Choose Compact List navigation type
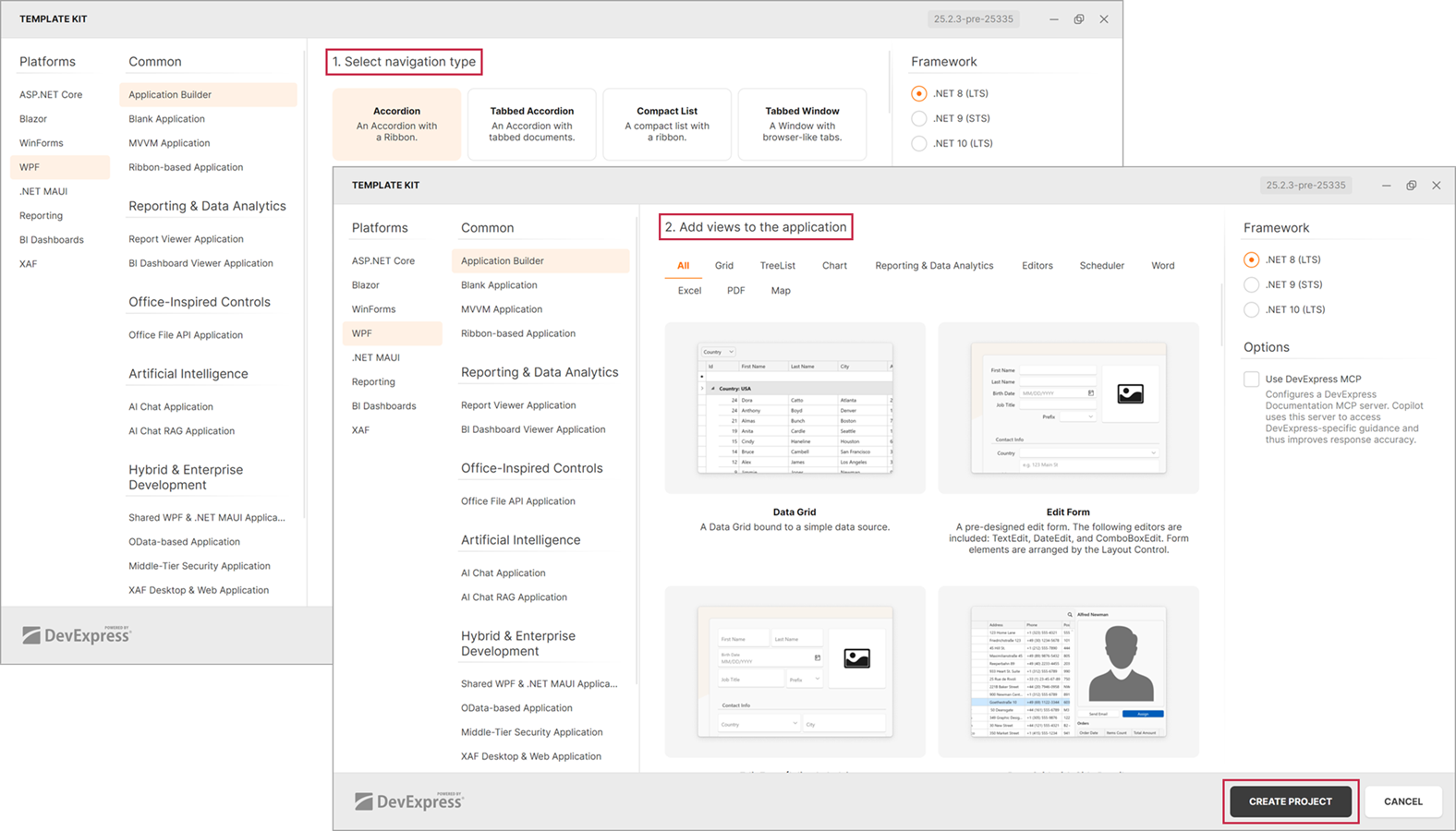Screen dimensions: 1456x831 (667, 124)
